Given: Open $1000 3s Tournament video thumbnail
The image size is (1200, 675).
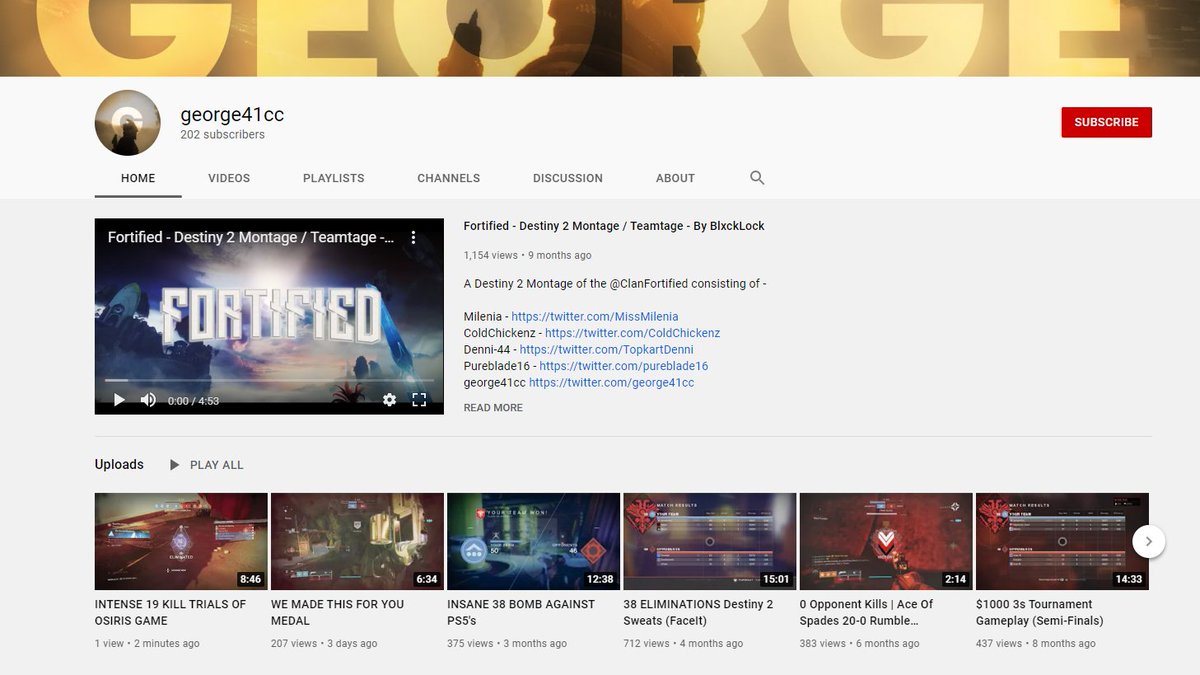Looking at the screenshot, I should [x=1062, y=541].
